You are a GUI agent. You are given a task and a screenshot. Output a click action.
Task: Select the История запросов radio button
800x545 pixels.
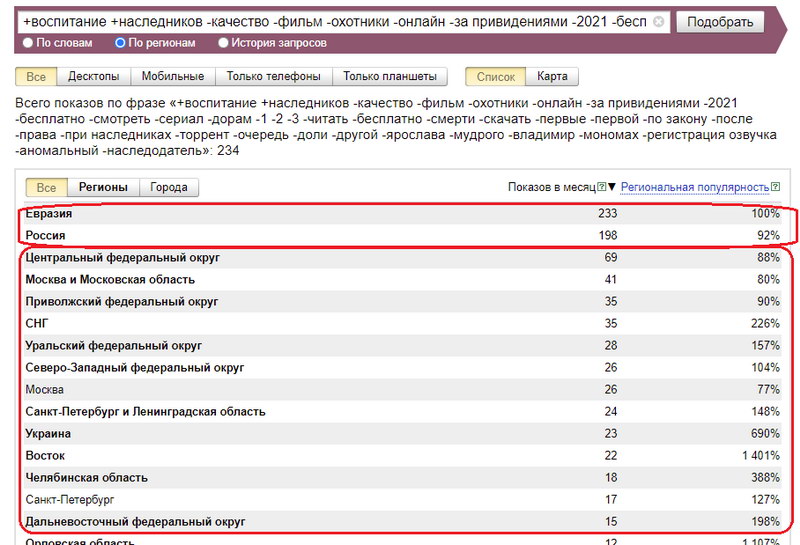[223, 43]
